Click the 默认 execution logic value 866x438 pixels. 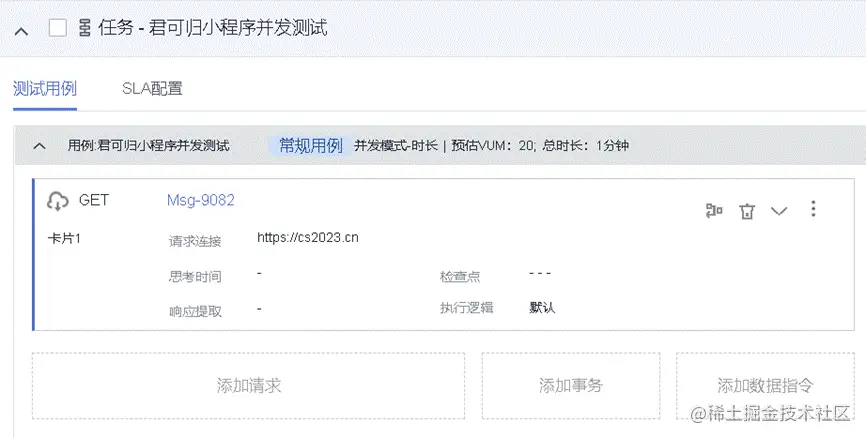[542, 308]
